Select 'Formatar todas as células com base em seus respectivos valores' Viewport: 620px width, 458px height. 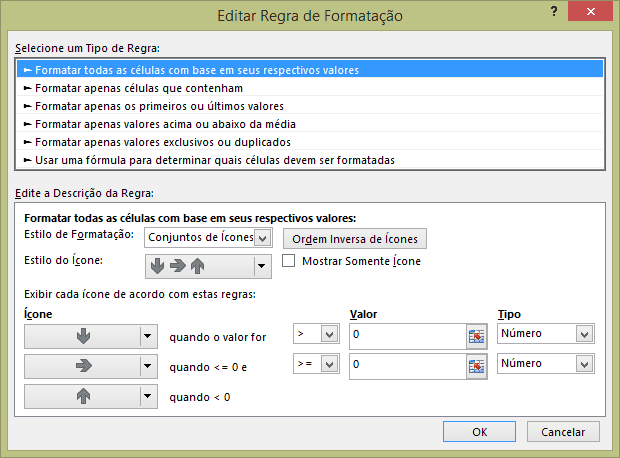pyautogui.click(x=310, y=70)
